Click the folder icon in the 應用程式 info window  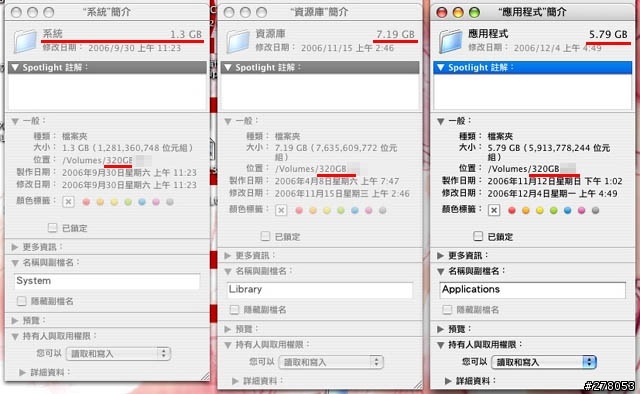pos(451,41)
